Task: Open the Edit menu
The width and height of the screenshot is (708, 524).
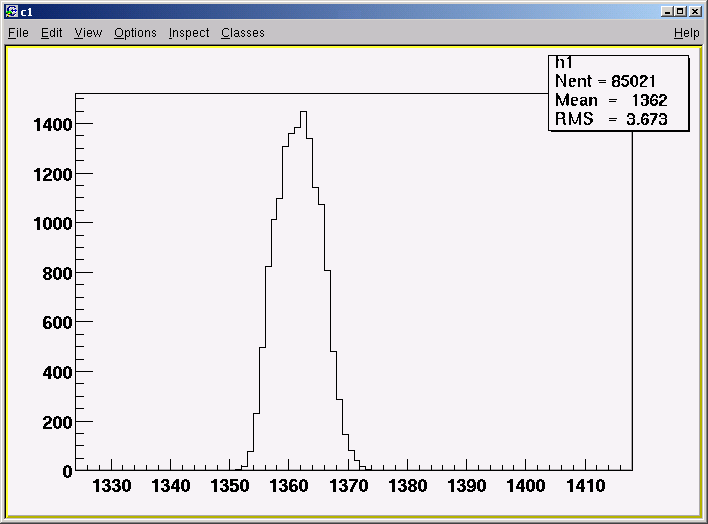Action: [x=51, y=33]
